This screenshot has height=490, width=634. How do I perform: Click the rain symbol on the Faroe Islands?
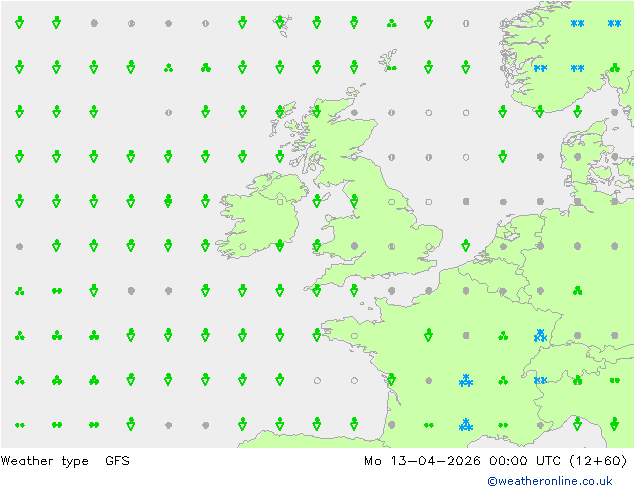[x=280, y=23]
